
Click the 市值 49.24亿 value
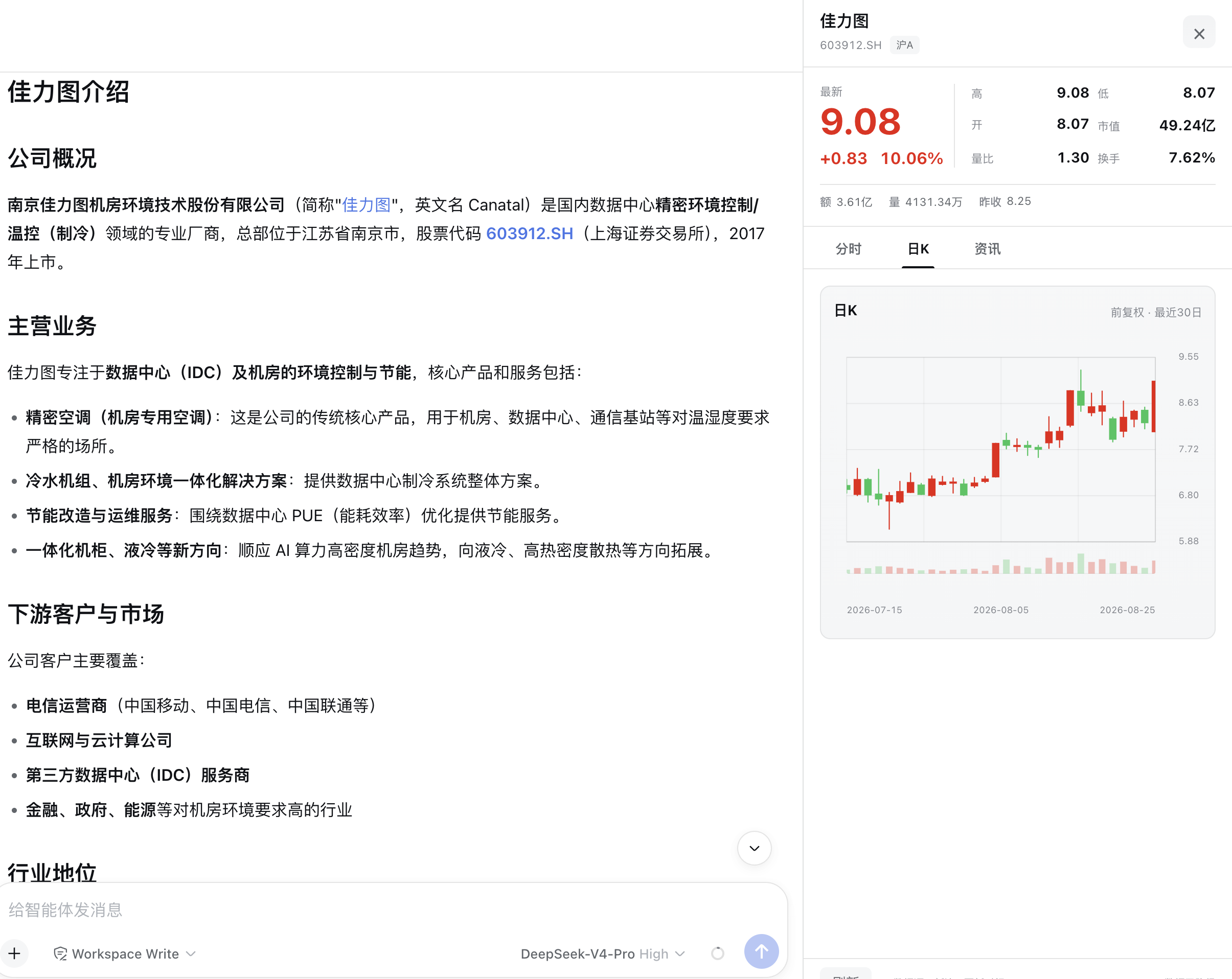click(x=1187, y=125)
